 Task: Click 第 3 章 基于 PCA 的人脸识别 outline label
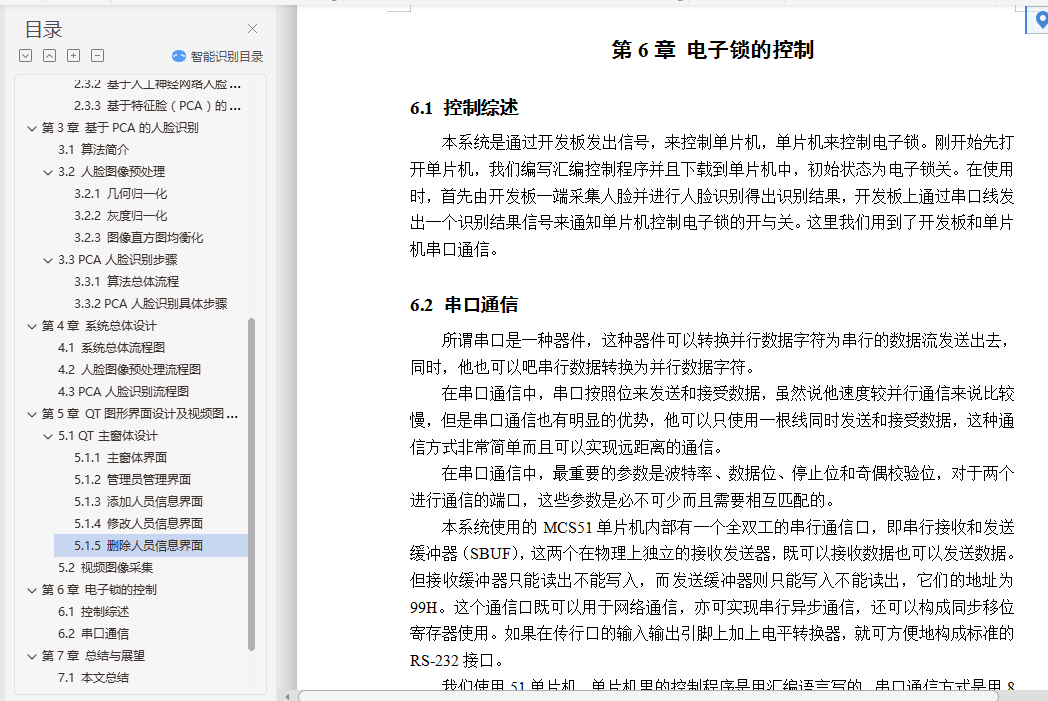pyautogui.click(x=120, y=128)
